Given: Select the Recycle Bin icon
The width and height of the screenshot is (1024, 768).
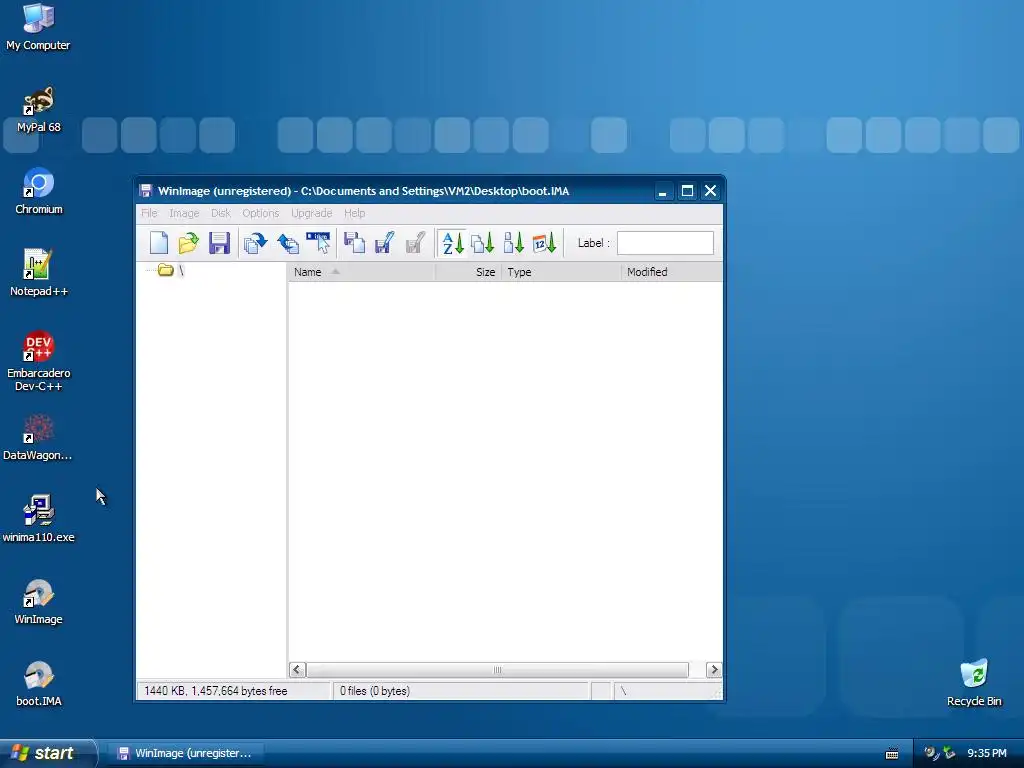Looking at the screenshot, I should 974,683.
